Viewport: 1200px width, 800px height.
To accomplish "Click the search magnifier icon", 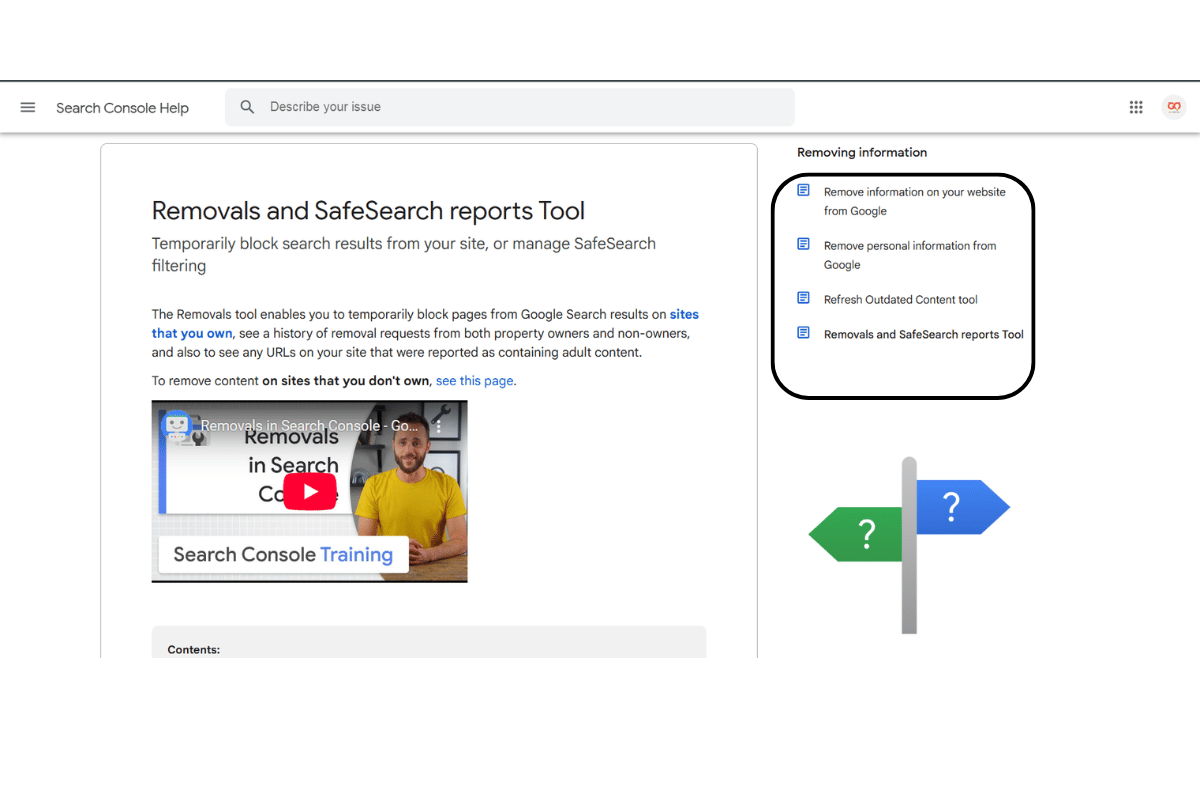I will click(x=247, y=107).
